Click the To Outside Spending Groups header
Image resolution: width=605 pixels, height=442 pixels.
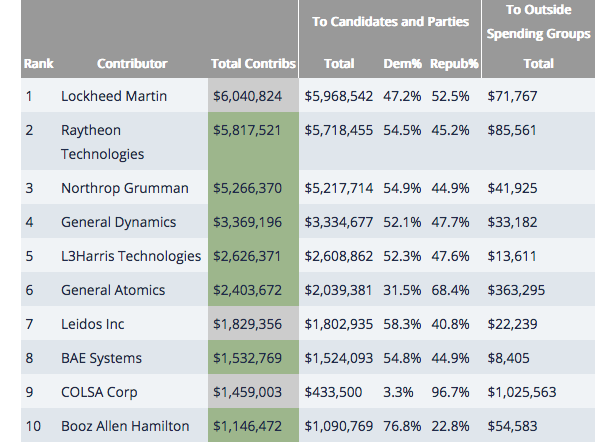coord(540,21)
